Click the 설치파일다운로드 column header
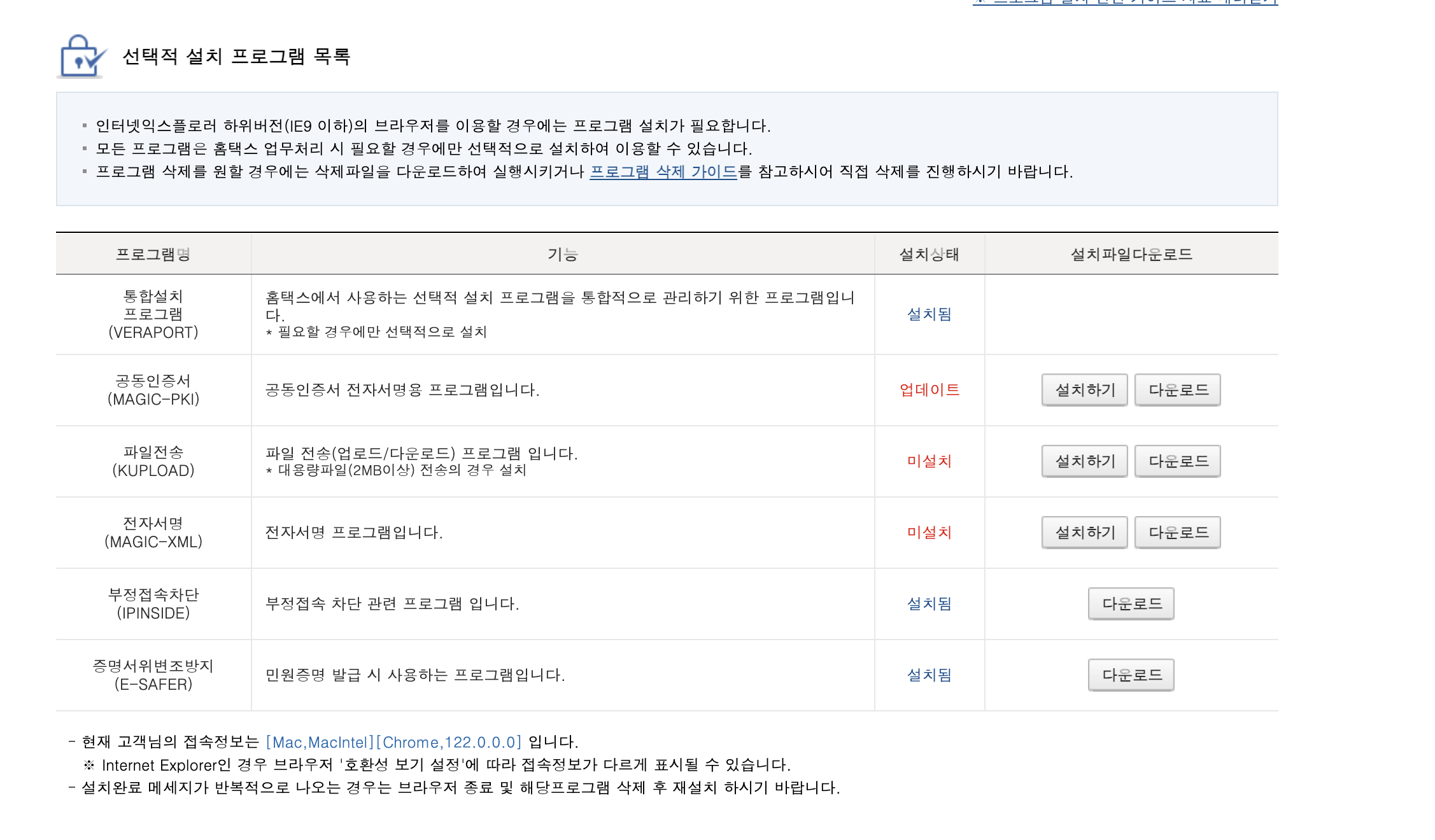The image size is (1435, 840). point(1131,255)
